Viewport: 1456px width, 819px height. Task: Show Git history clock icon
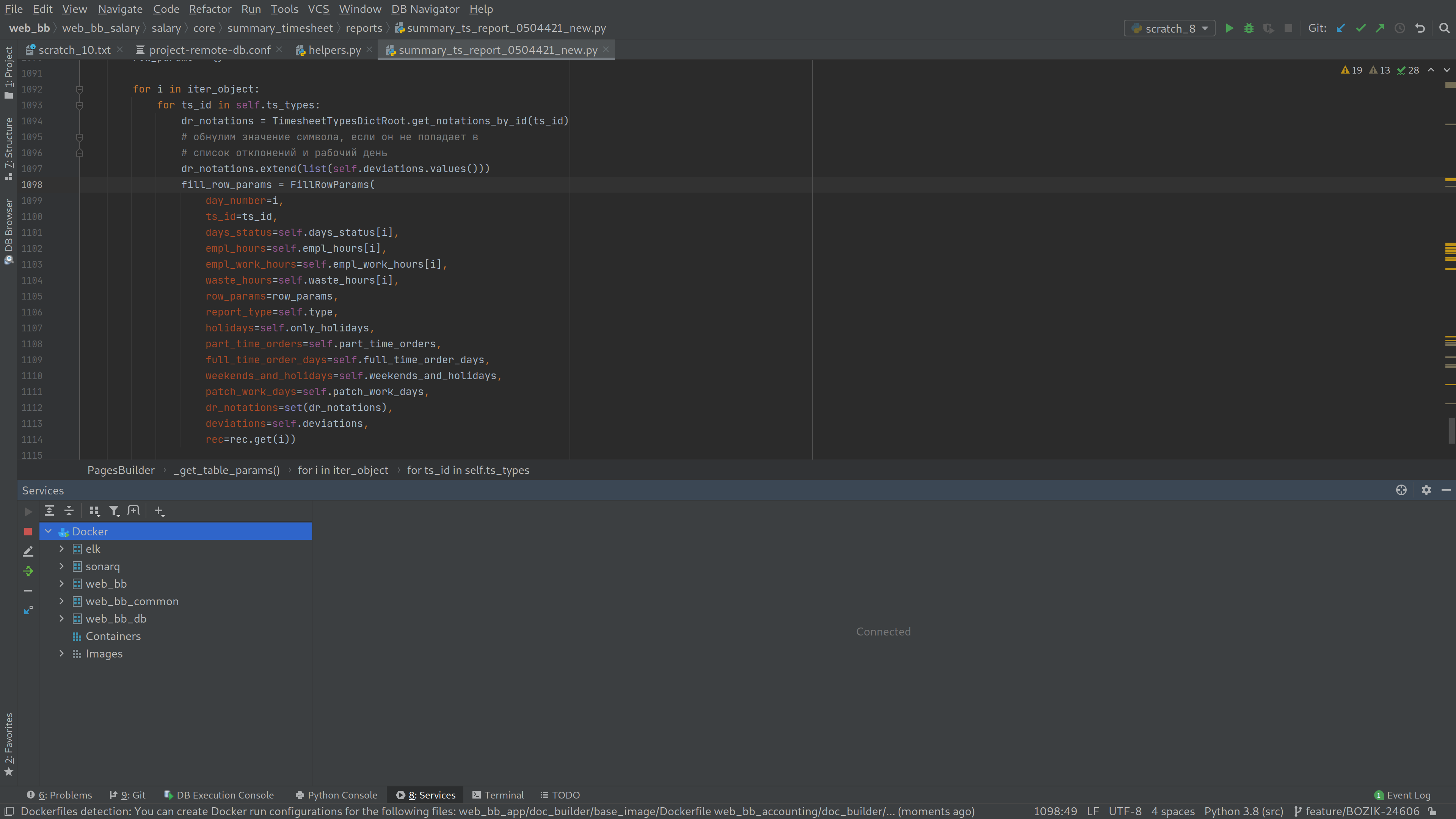point(1400,28)
